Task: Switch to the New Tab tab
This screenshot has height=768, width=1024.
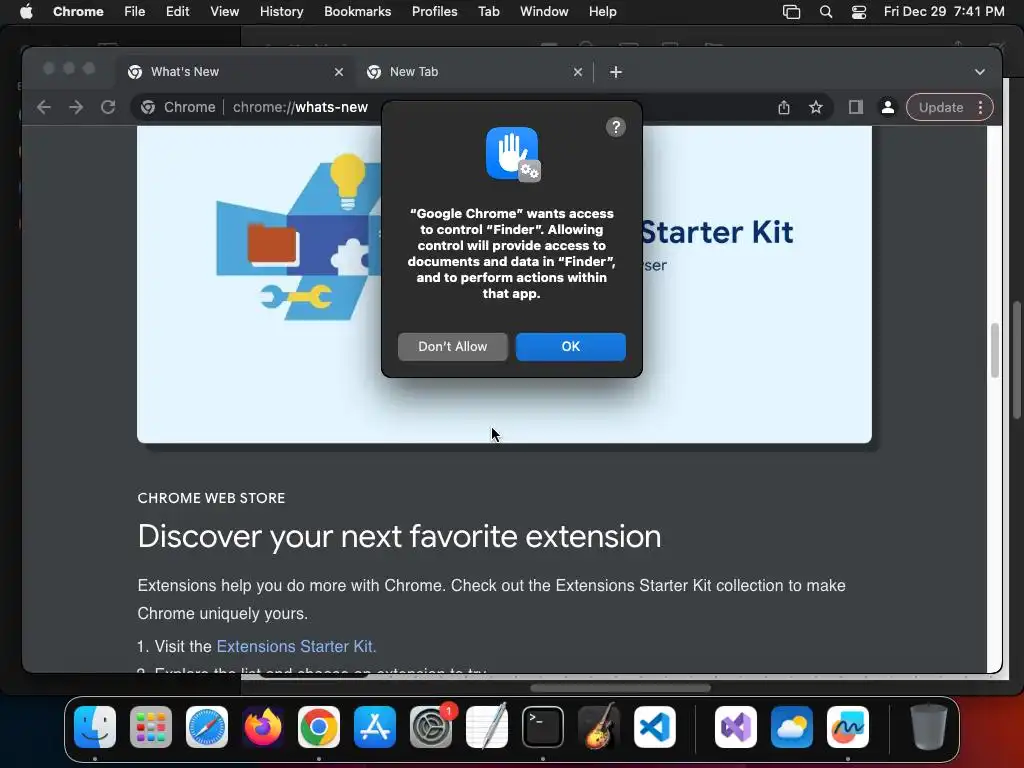Action: pyautogui.click(x=473, y=72)
